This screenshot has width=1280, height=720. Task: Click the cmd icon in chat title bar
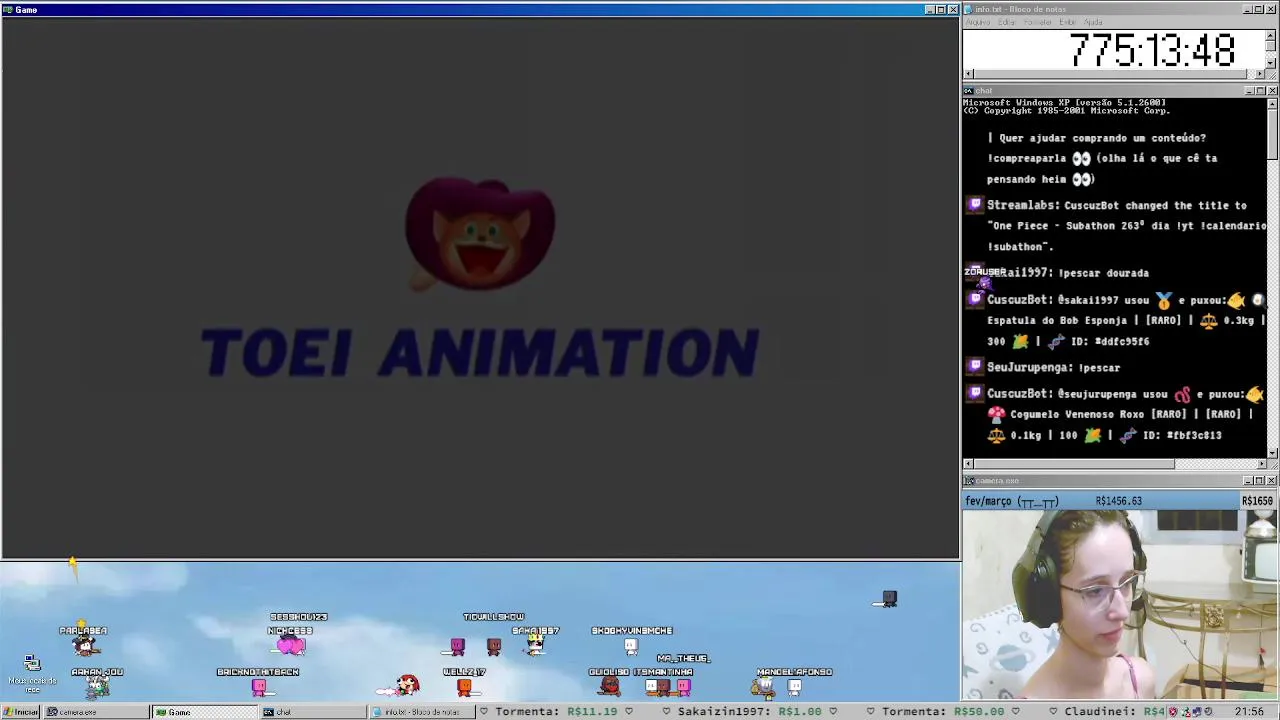968,91
